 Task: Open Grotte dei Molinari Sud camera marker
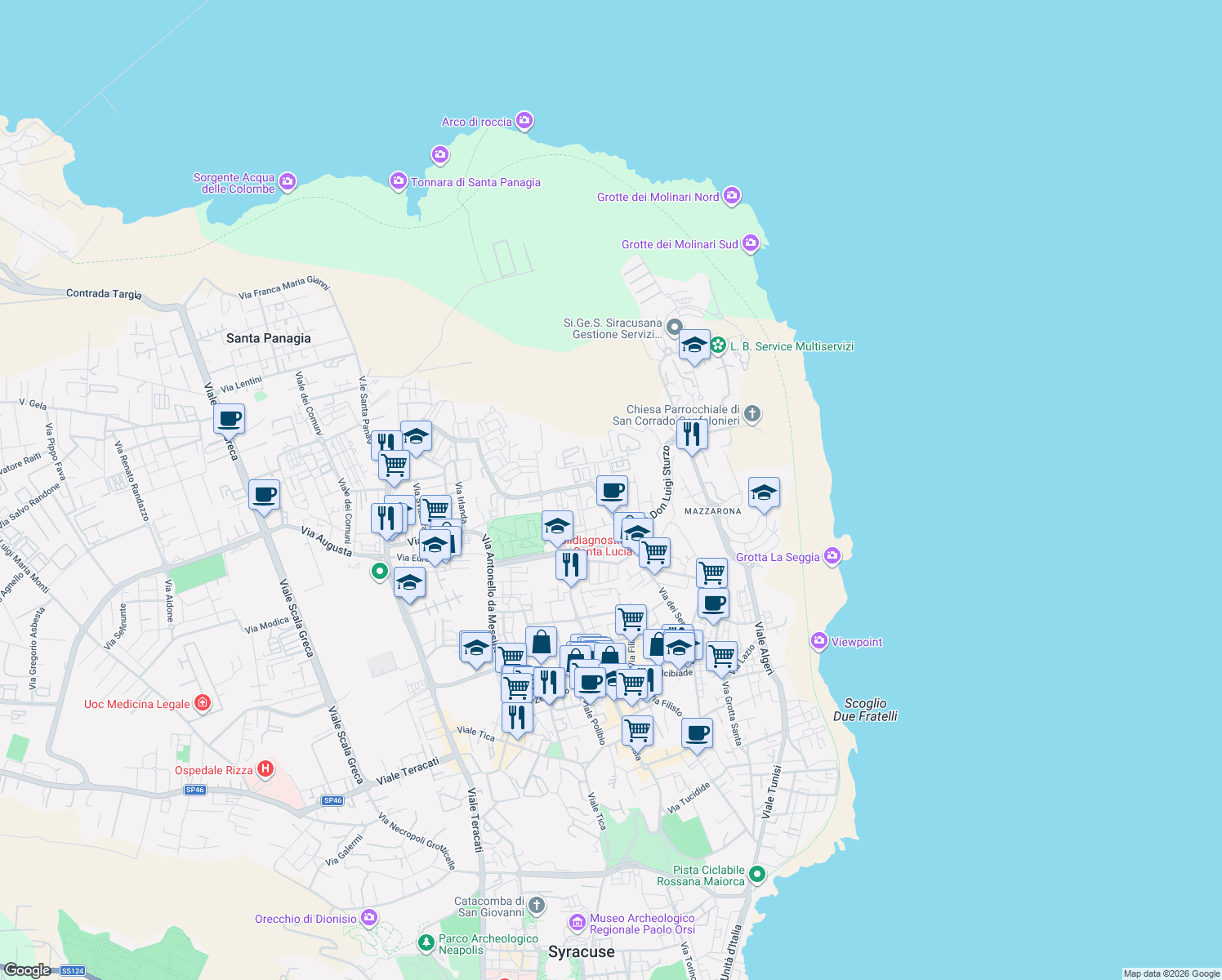(x=751, y=243)
